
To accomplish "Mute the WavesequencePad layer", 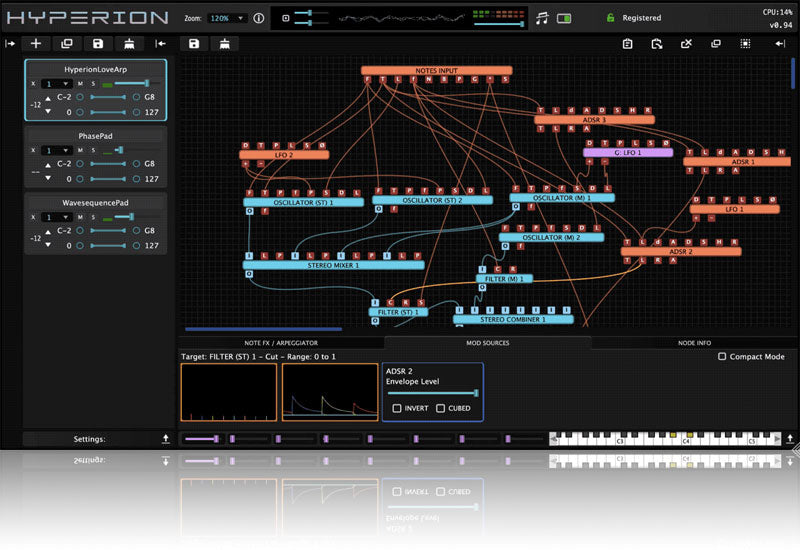I will tap(80, 217).
